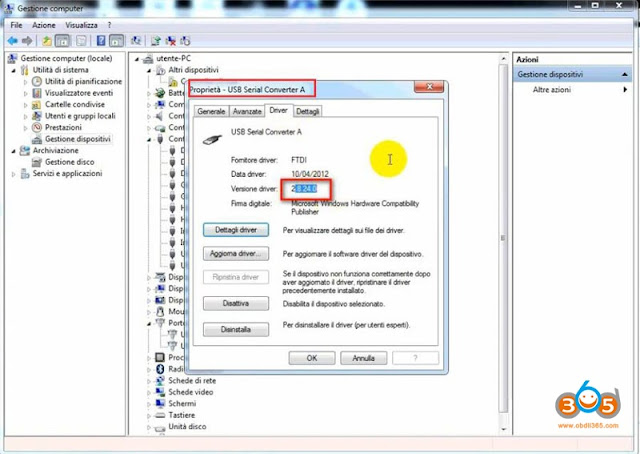Click the Unità disco drive icon

(160, 427)
